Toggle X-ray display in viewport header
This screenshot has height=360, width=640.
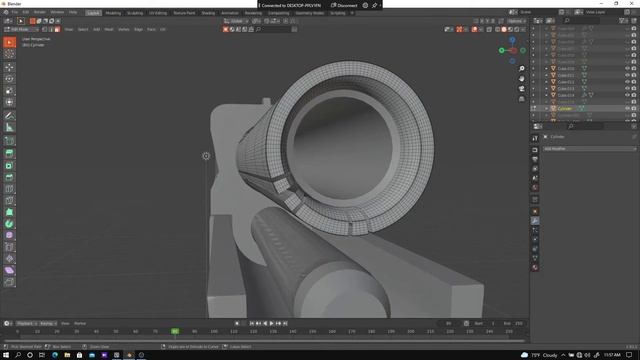coord(489,29)
